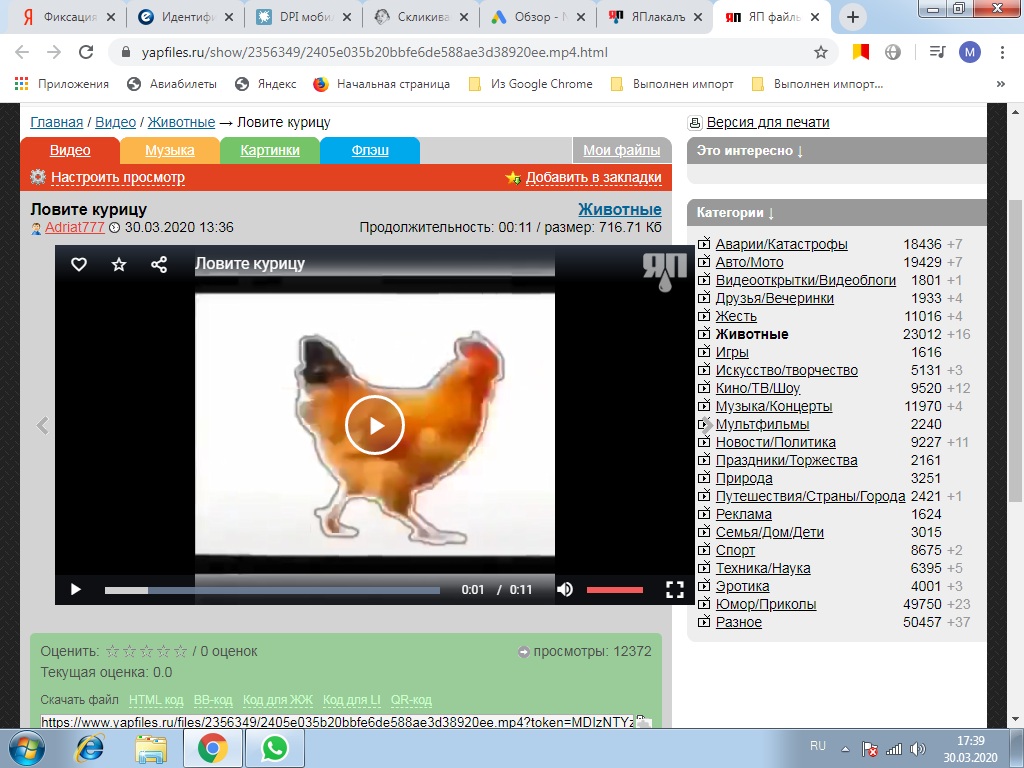1024x768 pixels.
Task: Open the Картинки tab
Action: tap(270, 150)
